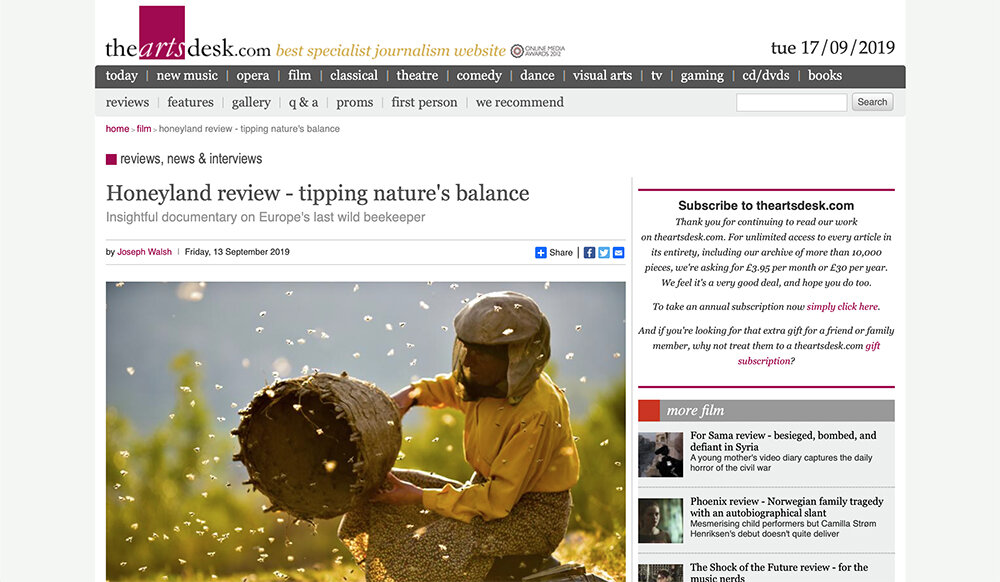Click the Share text link
1000x582 pixels.
click(561, 252)
